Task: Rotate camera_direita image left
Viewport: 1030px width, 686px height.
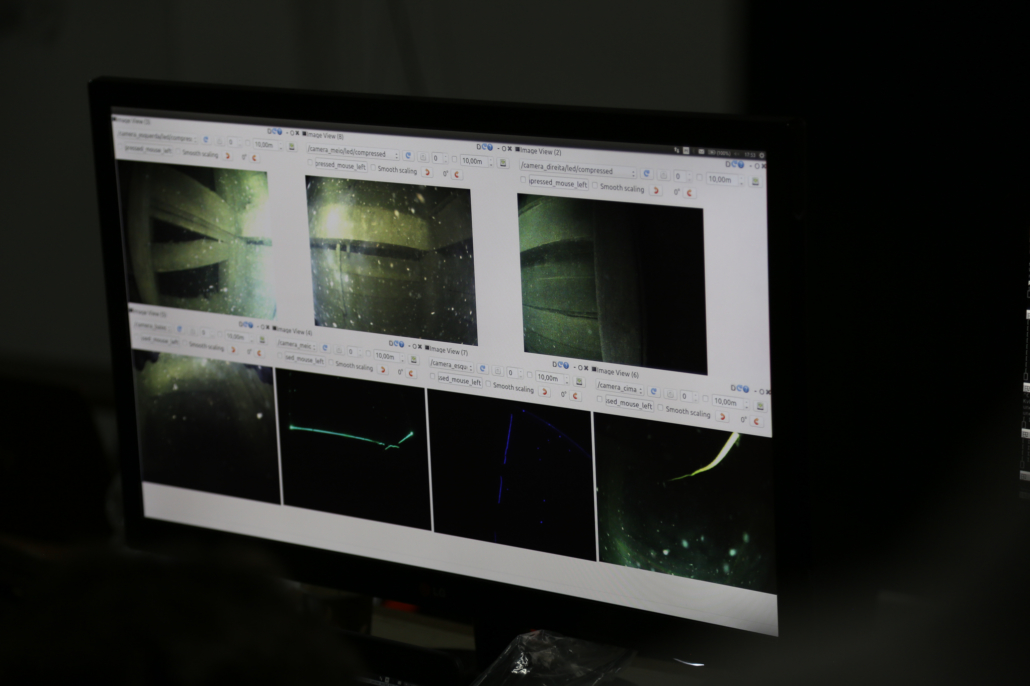Action: (x=656, y=189)
